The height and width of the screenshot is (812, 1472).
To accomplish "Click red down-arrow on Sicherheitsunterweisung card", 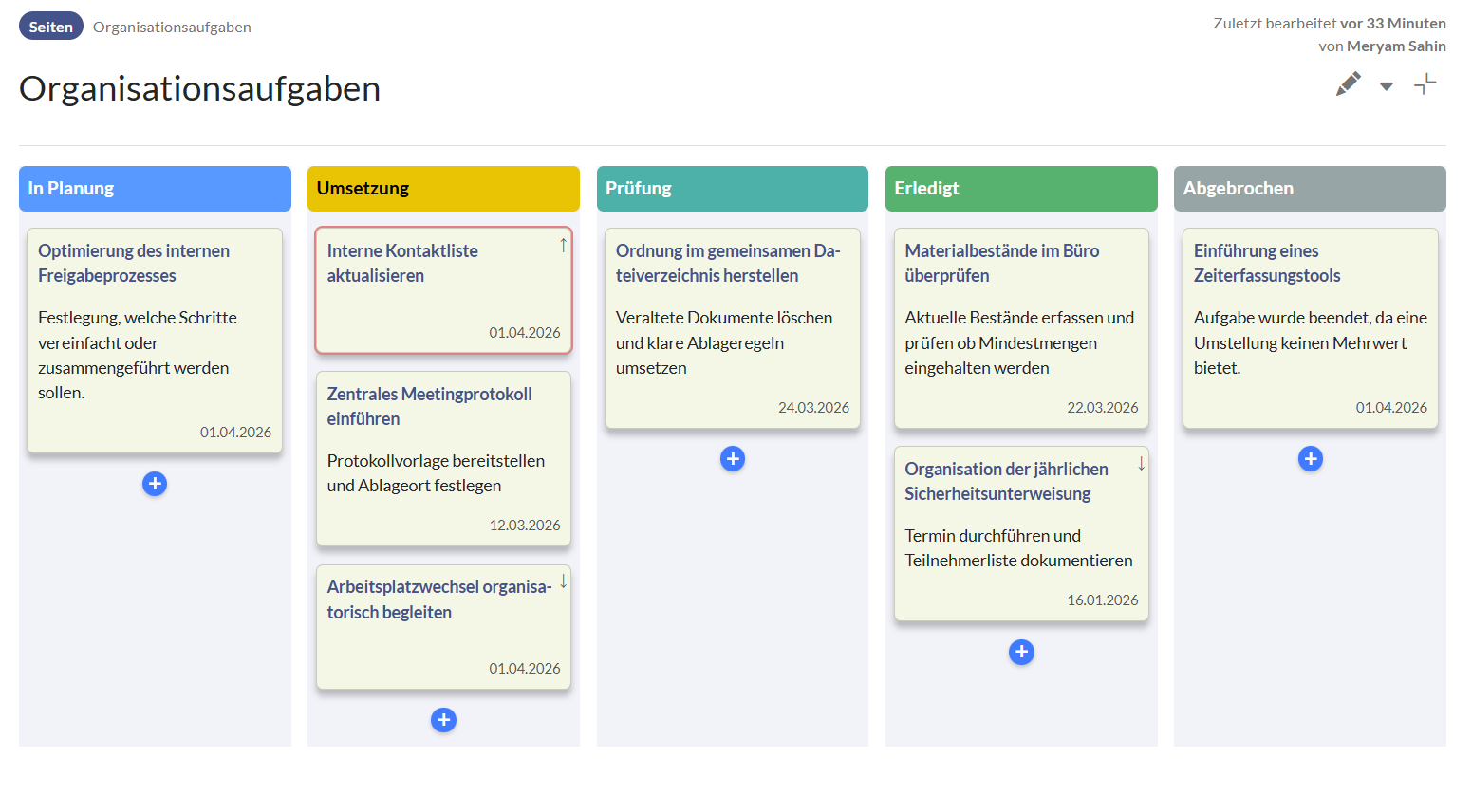I will [1141, 464].
